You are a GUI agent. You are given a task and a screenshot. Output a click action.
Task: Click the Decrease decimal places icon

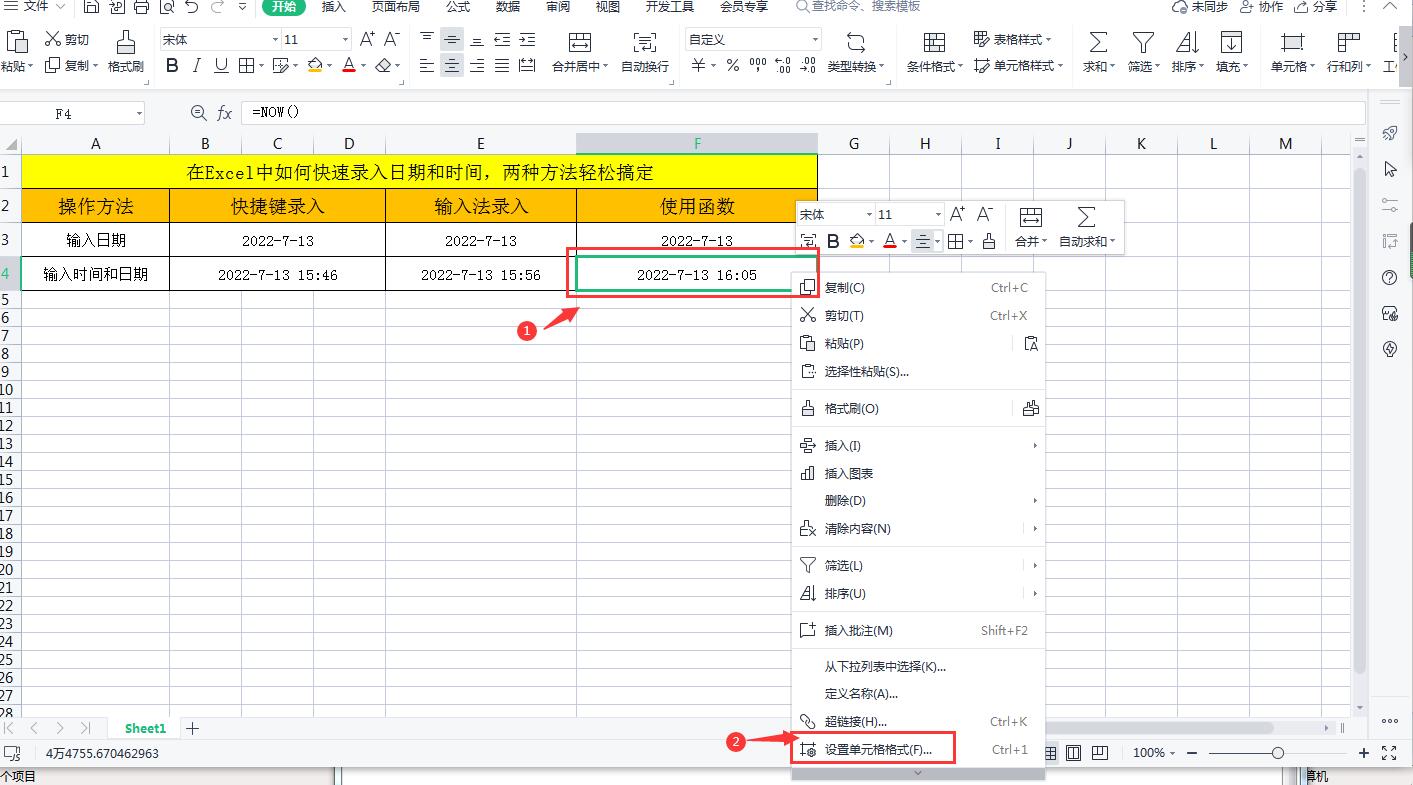point(806,66)
